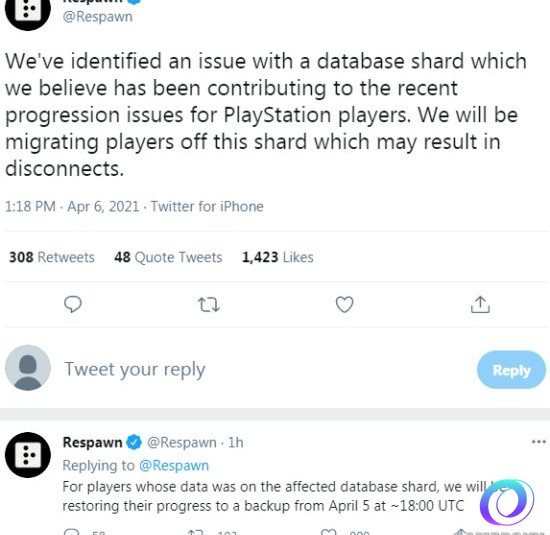
Task: Click the tweet timestamp 1:18 PM Apr 6, 2021
Action: click(x=72, y=206)
